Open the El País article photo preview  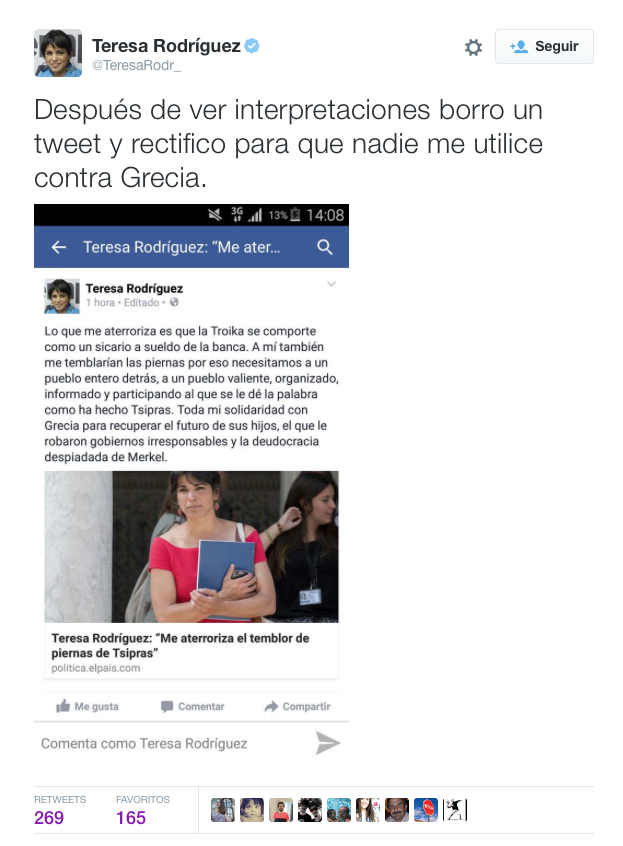(x=191, y=547)
